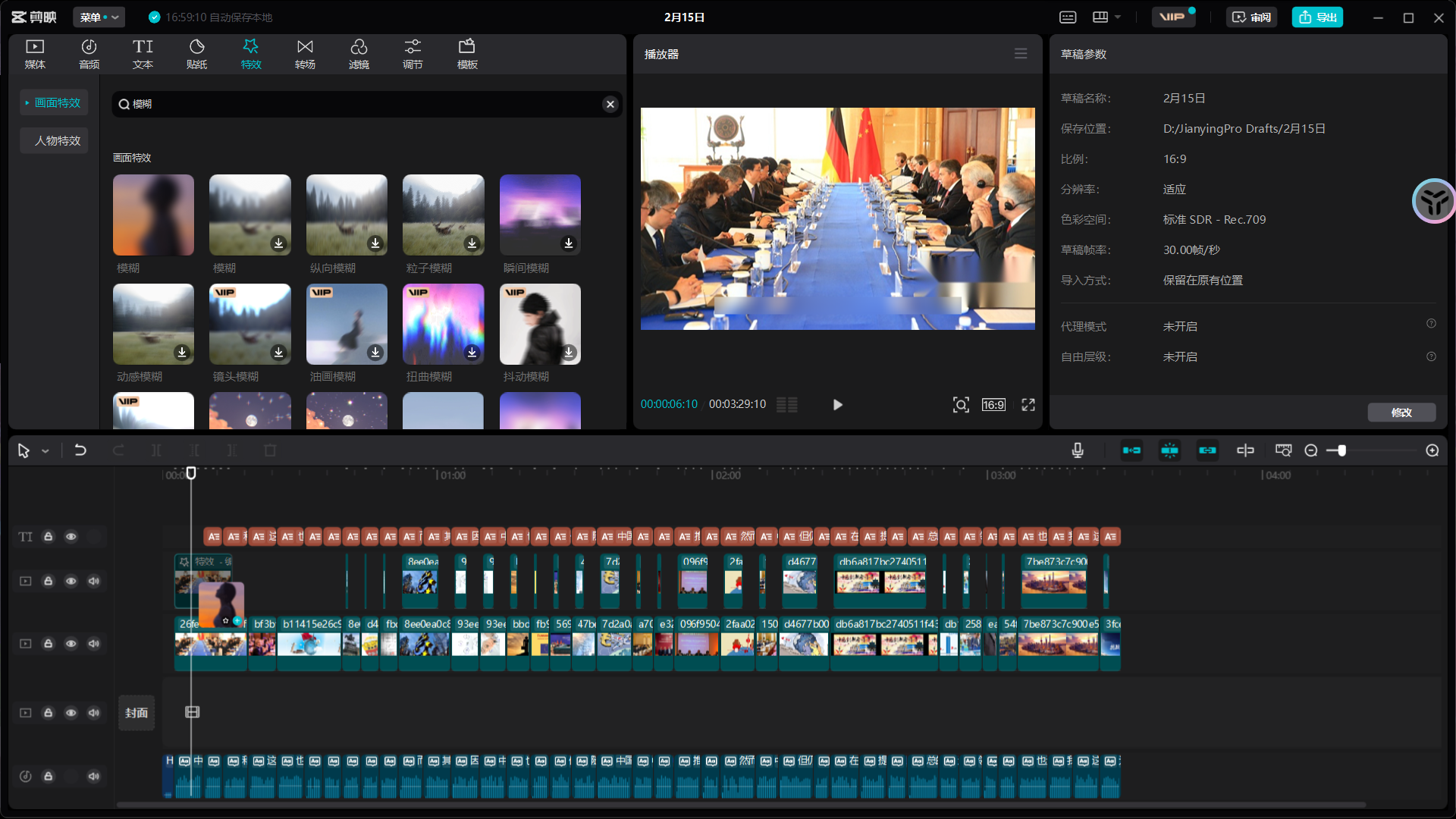Hide the text track with eye icon
The width and height of the screenshot is (1456, 819).
point(71,537)
